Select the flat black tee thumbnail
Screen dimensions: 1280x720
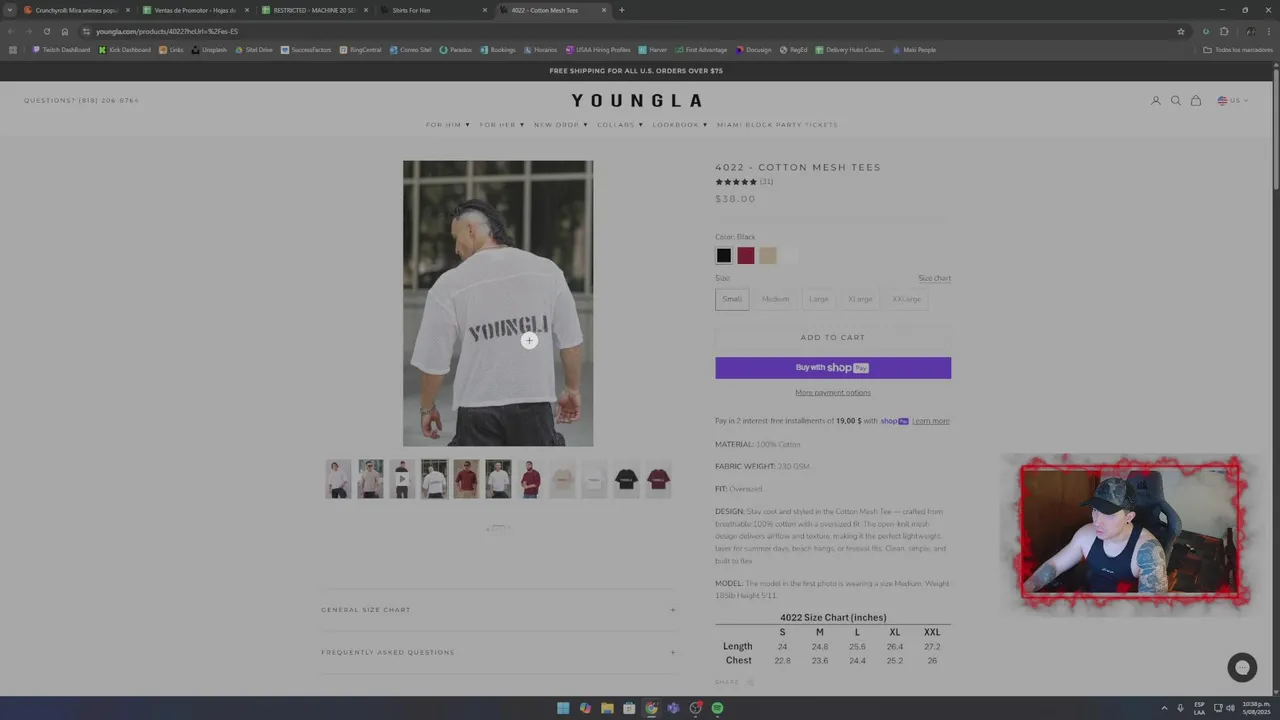click(626, 479)
